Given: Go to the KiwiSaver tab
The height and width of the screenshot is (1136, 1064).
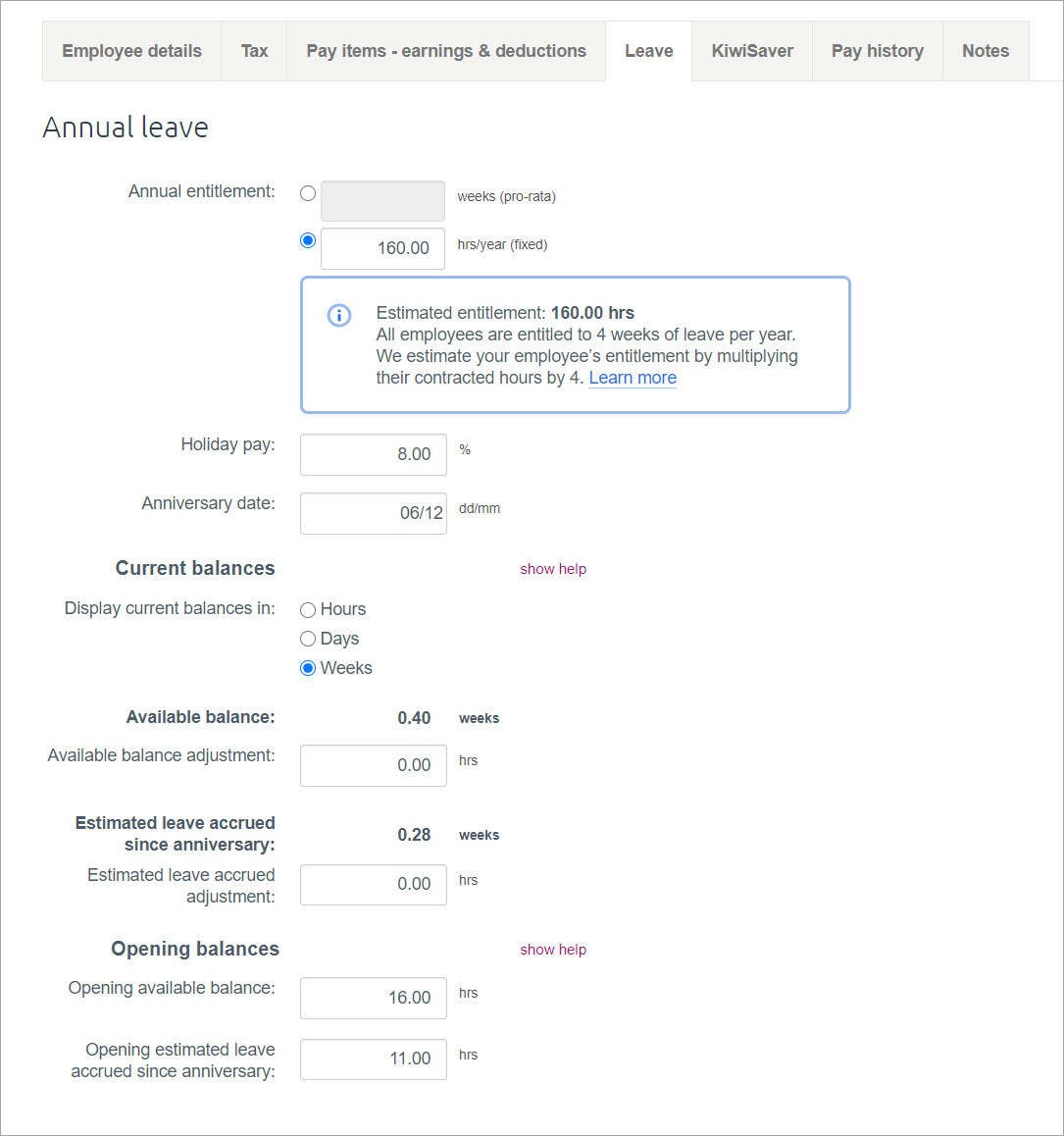Looking at the screenshot, I should click(752, 51).
